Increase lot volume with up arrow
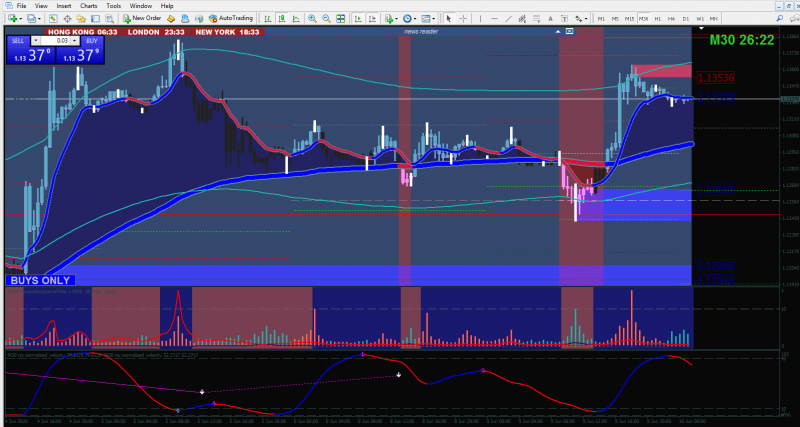800x427 pixels. point(74,40)
